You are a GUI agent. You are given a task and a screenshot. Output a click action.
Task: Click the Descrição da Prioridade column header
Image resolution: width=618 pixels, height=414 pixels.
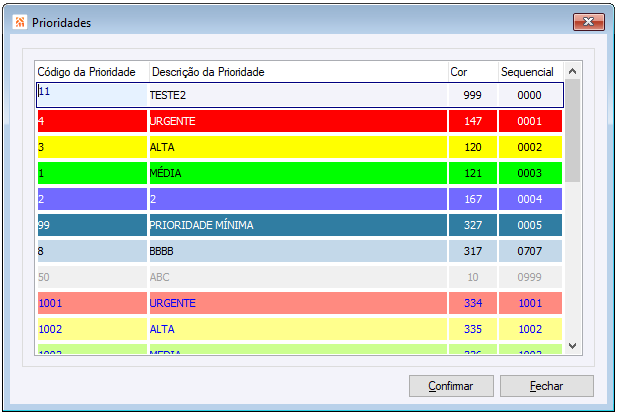pyautogui.click(x=299, y=72)
